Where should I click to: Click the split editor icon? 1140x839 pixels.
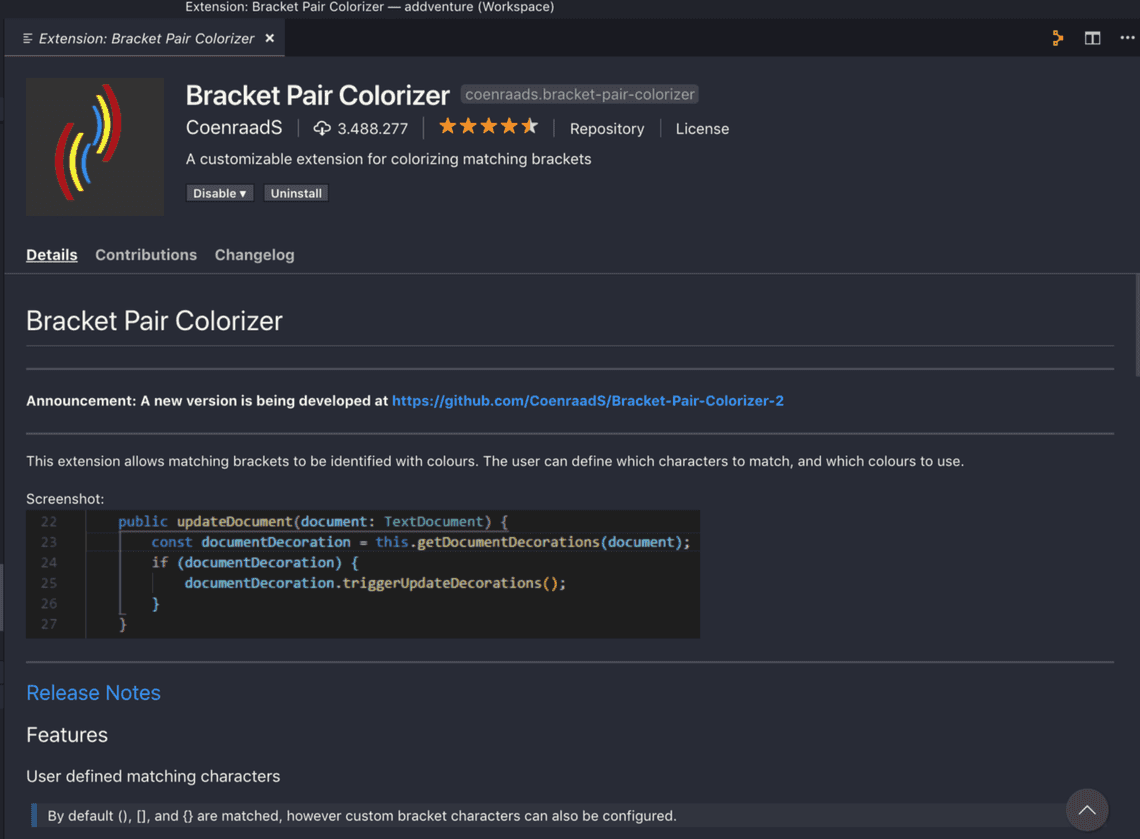pyautogui.click(x=1092, y=38)
